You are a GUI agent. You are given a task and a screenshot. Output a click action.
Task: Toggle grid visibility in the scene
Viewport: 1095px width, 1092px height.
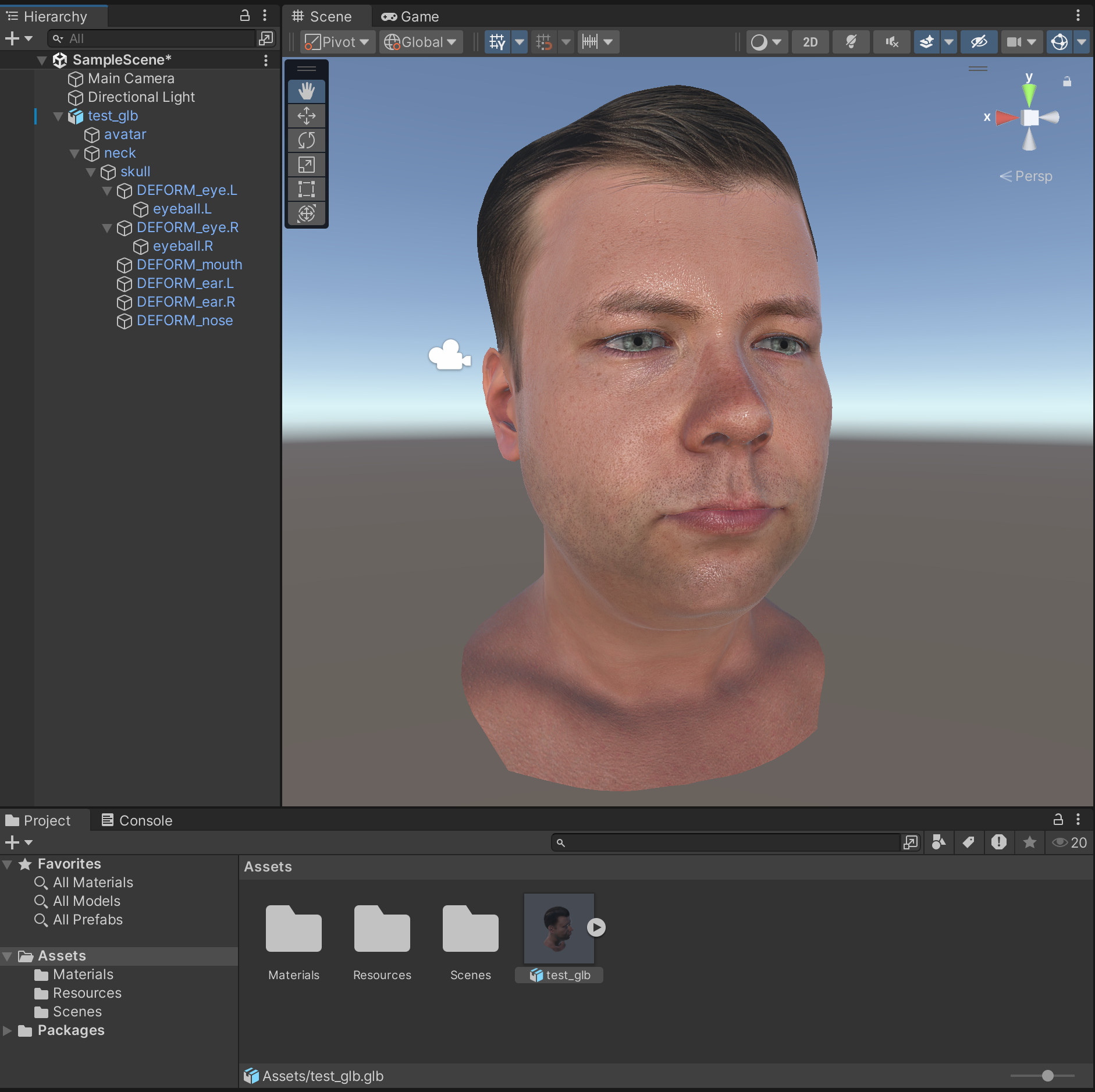497,42
